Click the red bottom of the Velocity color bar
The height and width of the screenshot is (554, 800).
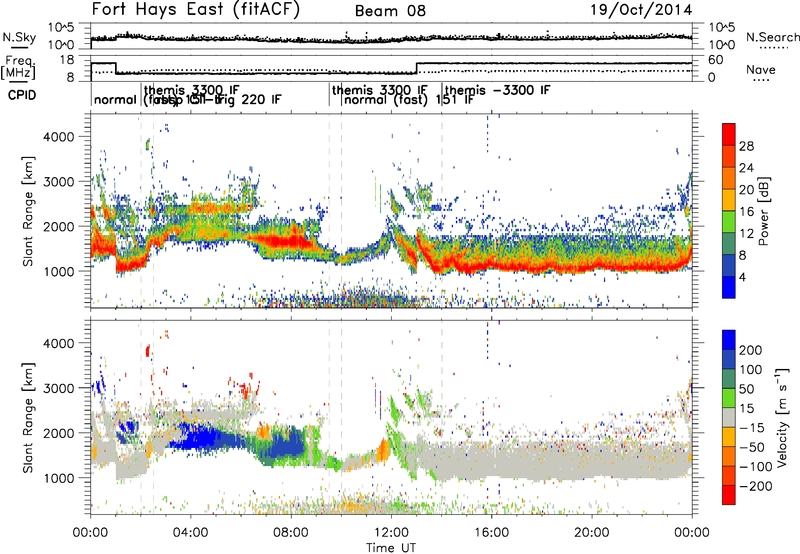point(729,495)
